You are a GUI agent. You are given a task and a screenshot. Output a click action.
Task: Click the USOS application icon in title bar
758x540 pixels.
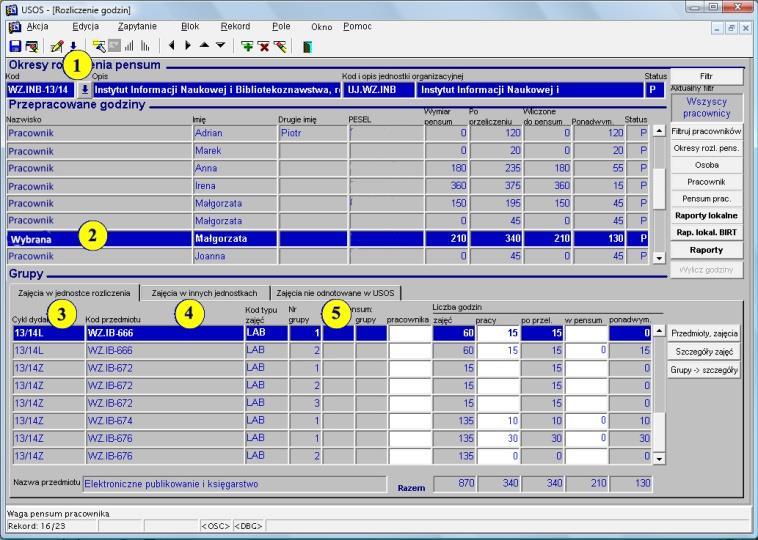tap(12, 9)
